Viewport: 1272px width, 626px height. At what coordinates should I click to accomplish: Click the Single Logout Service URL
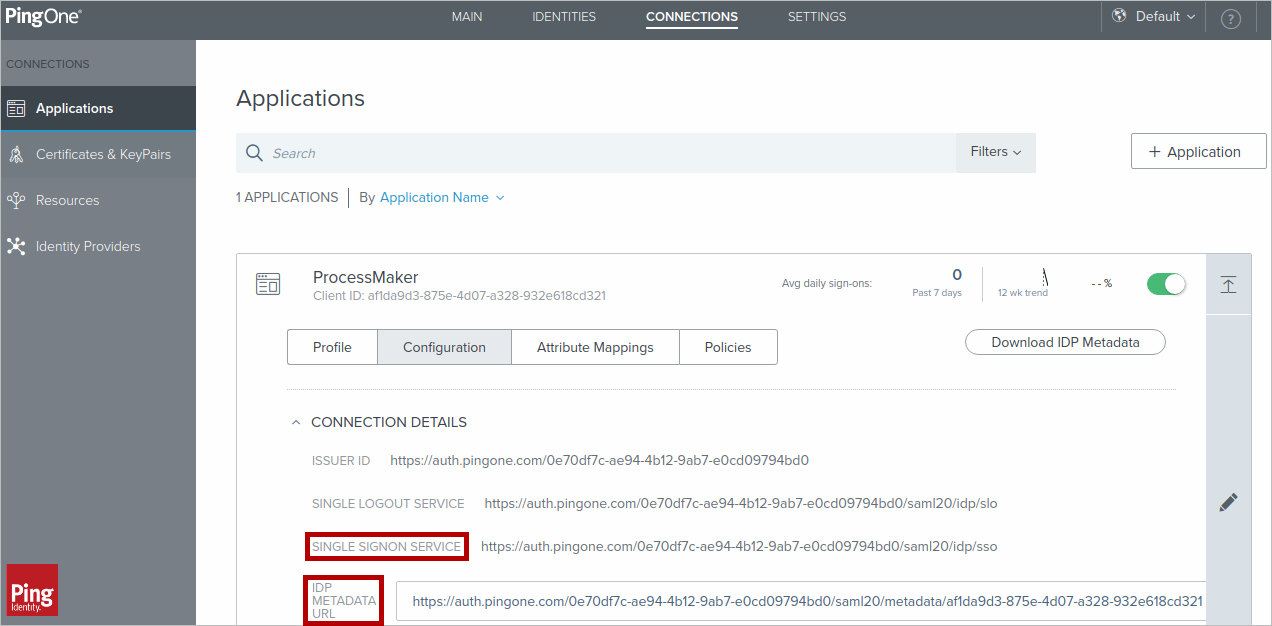pos(741,503)
